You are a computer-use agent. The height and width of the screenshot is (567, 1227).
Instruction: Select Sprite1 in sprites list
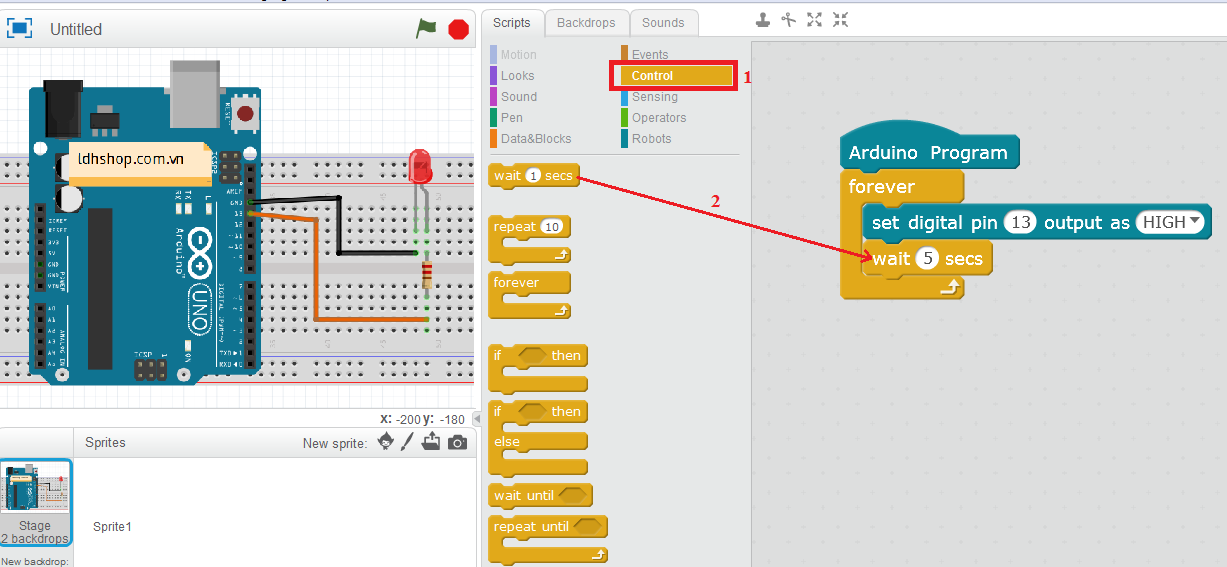[x=112, y=527]
